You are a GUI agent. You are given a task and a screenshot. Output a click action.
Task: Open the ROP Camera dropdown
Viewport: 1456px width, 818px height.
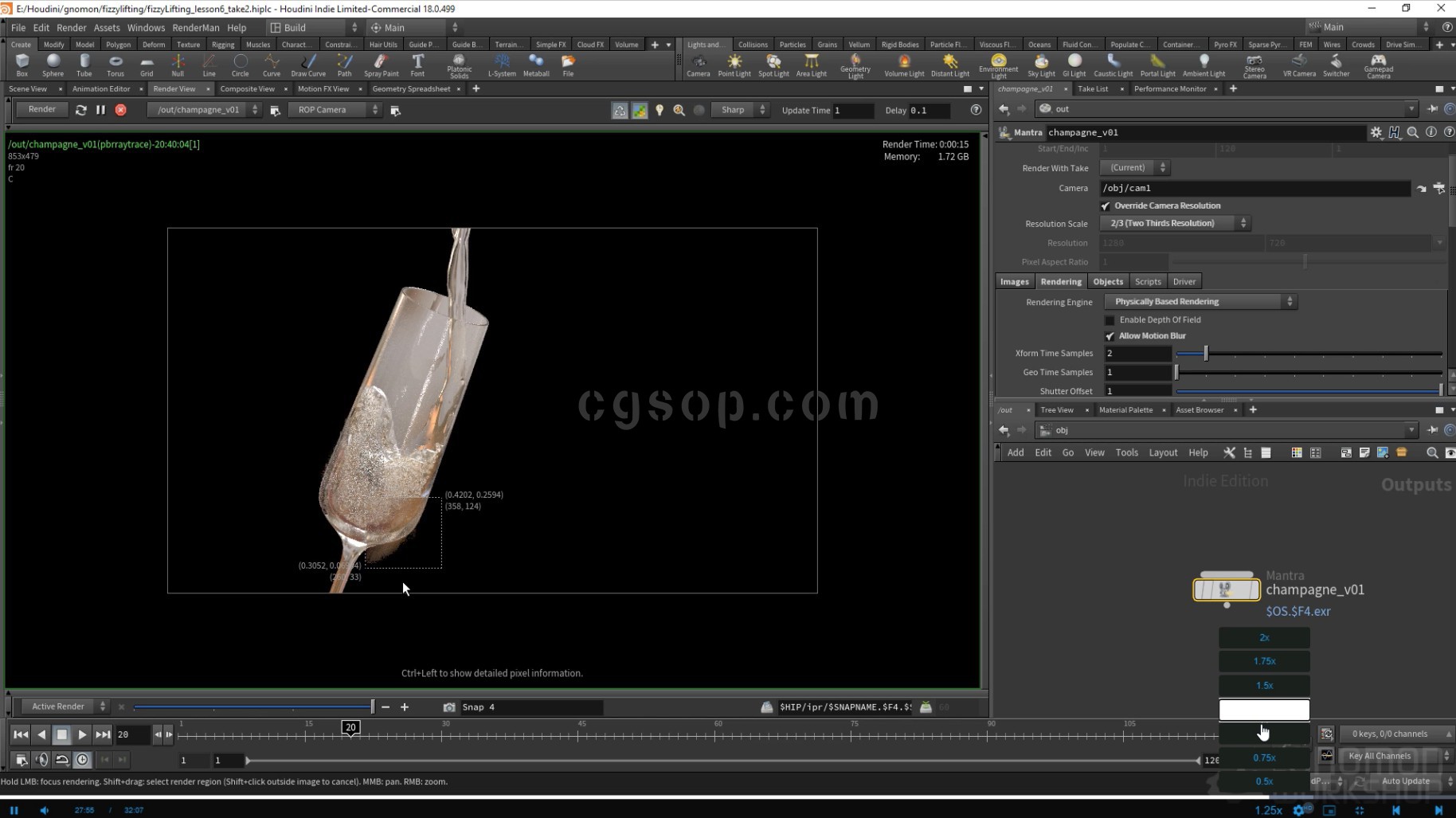click(335, 110)
